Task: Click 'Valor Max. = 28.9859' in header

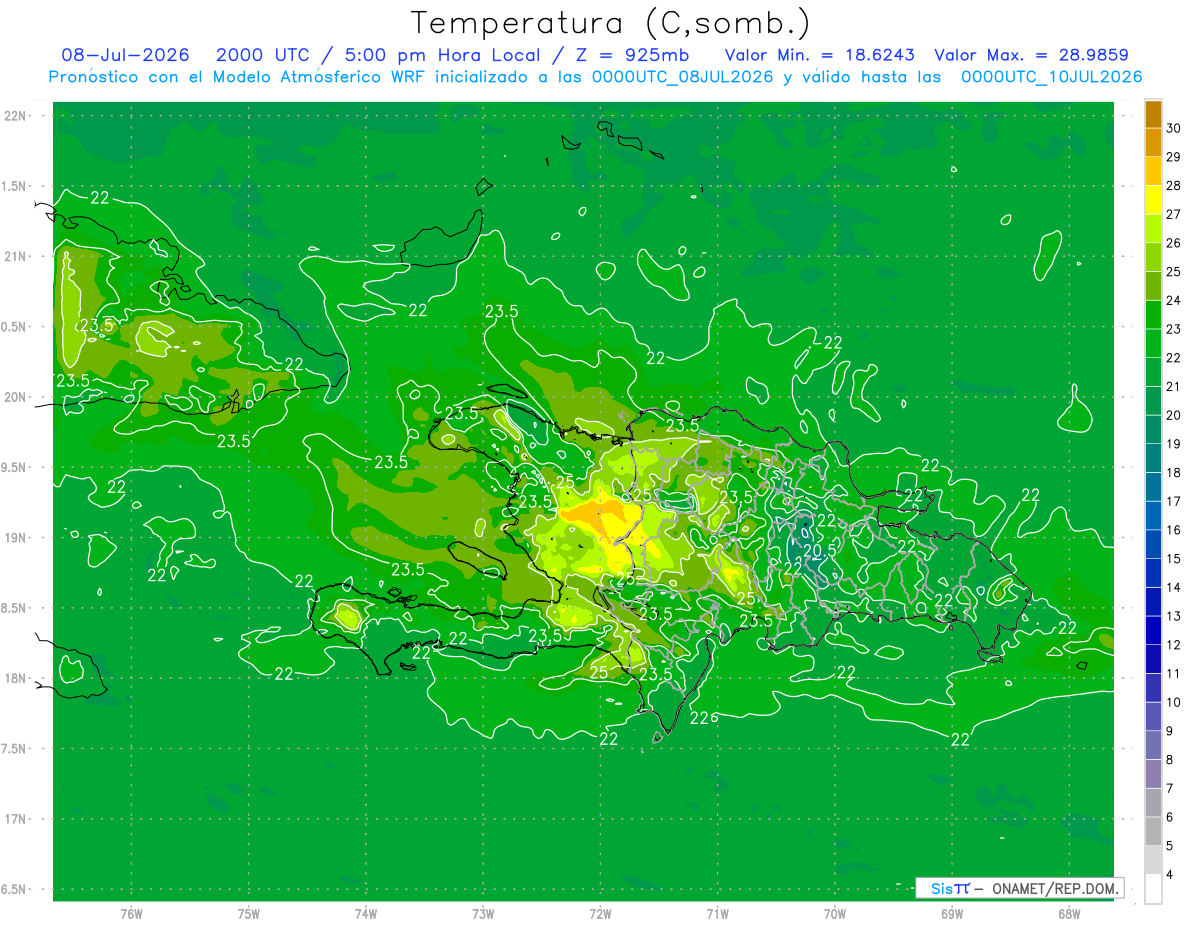Action: [x=1031, y=55]
